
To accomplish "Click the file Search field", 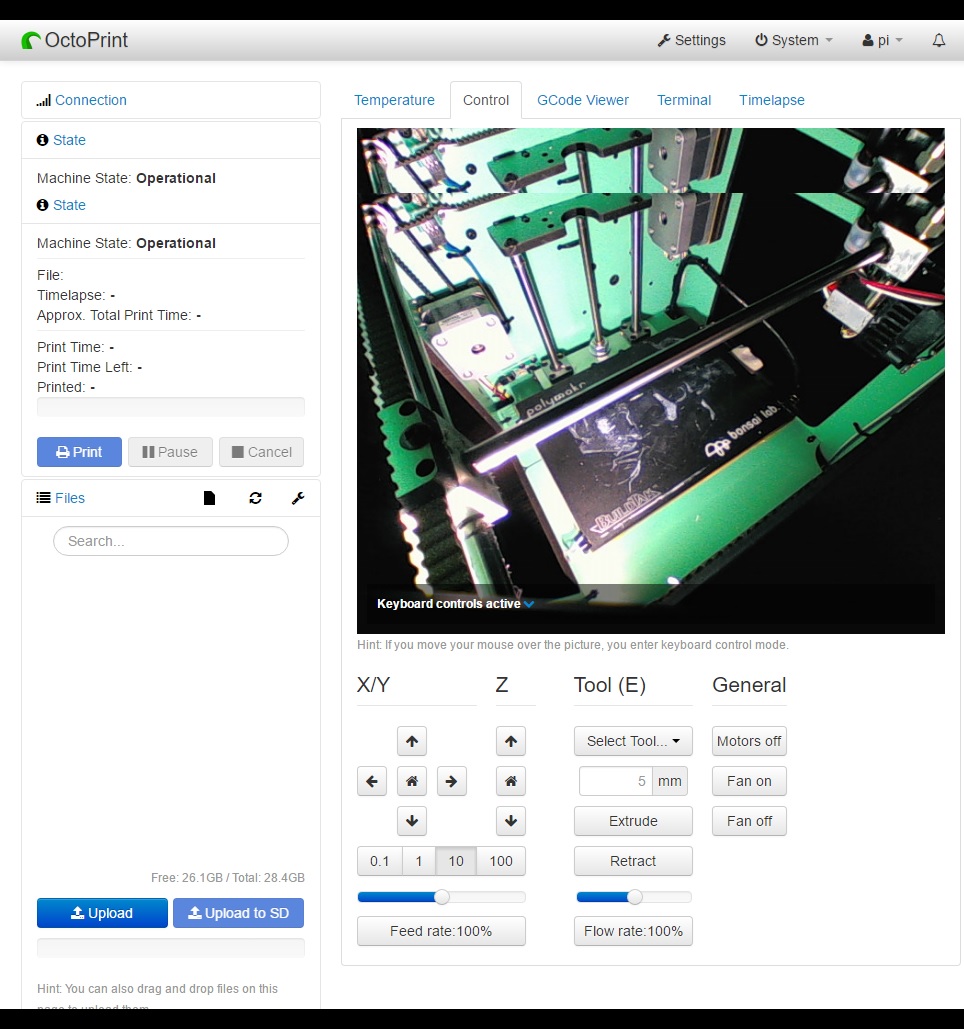I will [170, 541].
